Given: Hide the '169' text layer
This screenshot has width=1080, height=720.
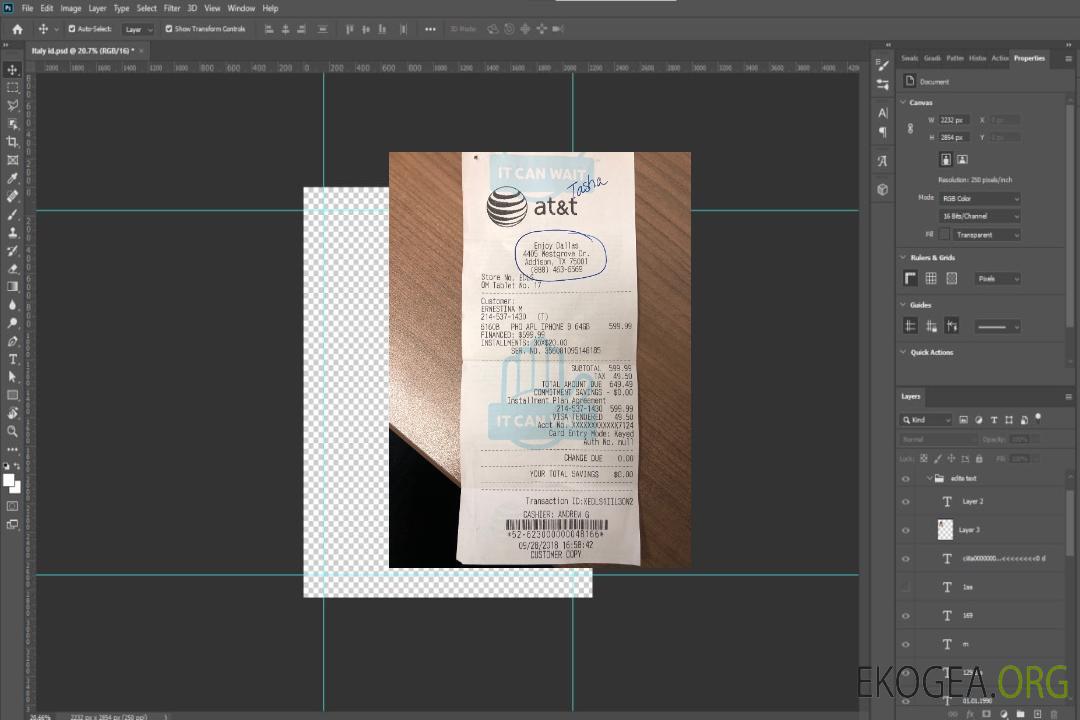Looking at the screenshot, I should (906, 616).
